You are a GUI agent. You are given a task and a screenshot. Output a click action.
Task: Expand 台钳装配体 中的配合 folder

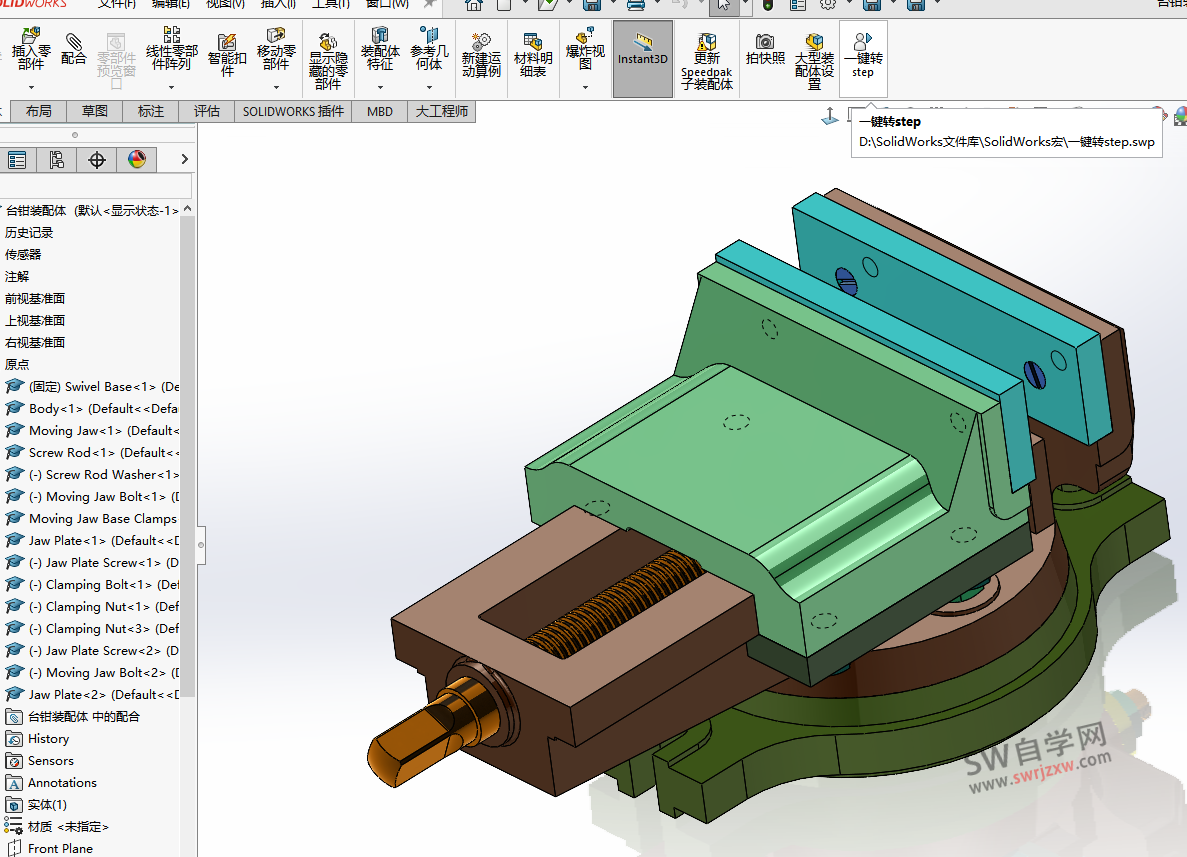[85, 716]
